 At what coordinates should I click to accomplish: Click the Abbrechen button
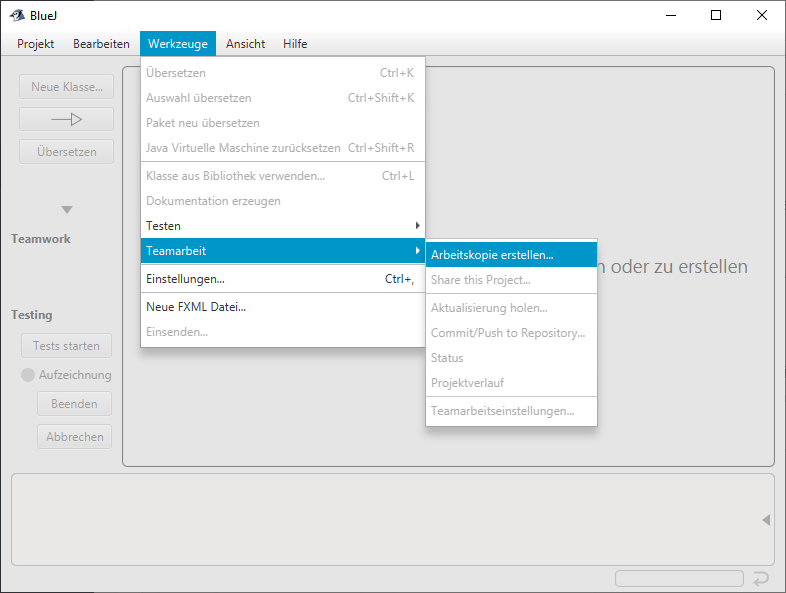(74, 437)
